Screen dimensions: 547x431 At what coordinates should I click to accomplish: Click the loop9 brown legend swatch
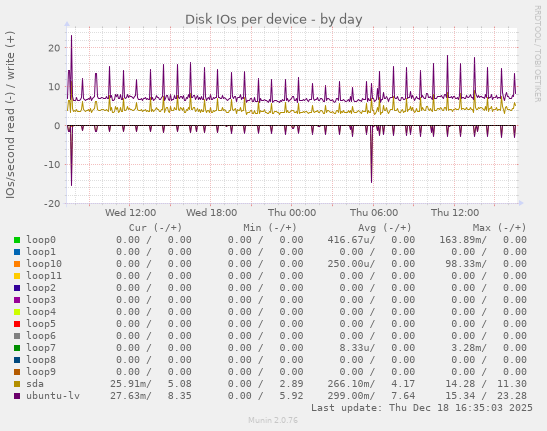point(17,372)
